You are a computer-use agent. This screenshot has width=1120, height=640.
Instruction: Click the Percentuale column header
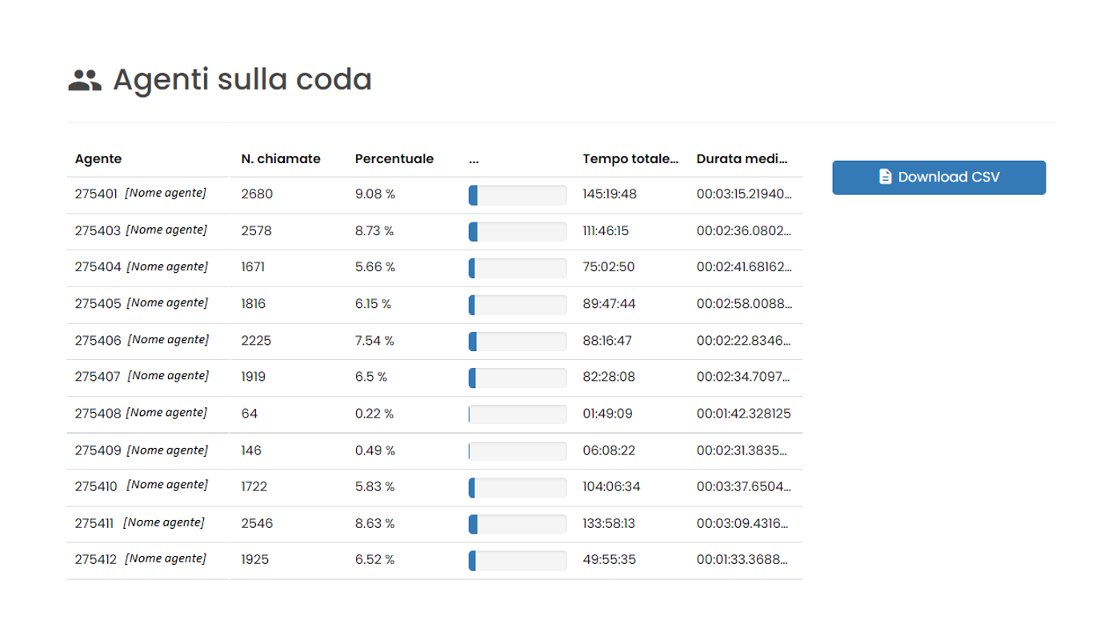tap(394, 158)
